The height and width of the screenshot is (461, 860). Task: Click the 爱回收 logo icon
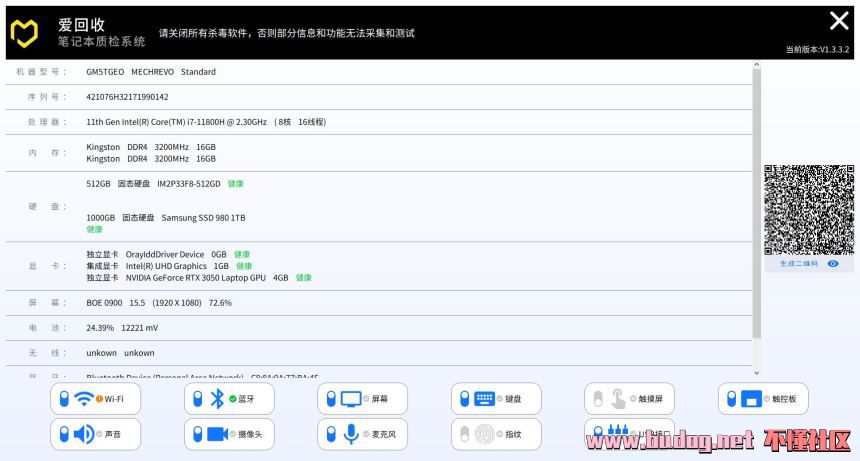point(24,33)
